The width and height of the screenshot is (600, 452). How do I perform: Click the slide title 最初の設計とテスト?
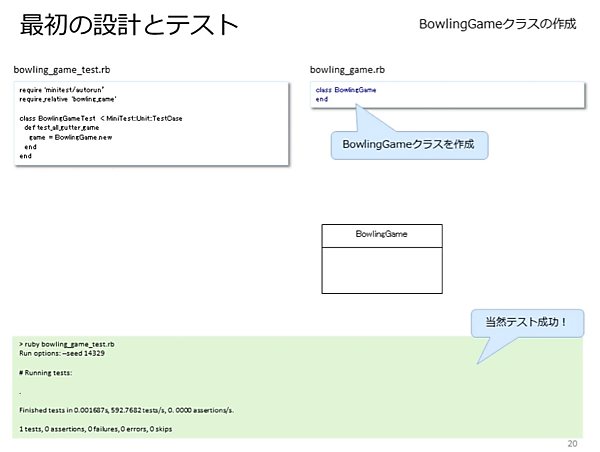(x=129, y=25)
